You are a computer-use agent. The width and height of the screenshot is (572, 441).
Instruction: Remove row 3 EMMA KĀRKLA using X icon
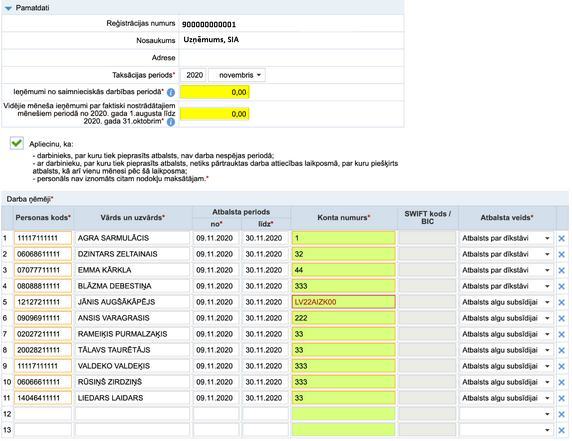561,271
